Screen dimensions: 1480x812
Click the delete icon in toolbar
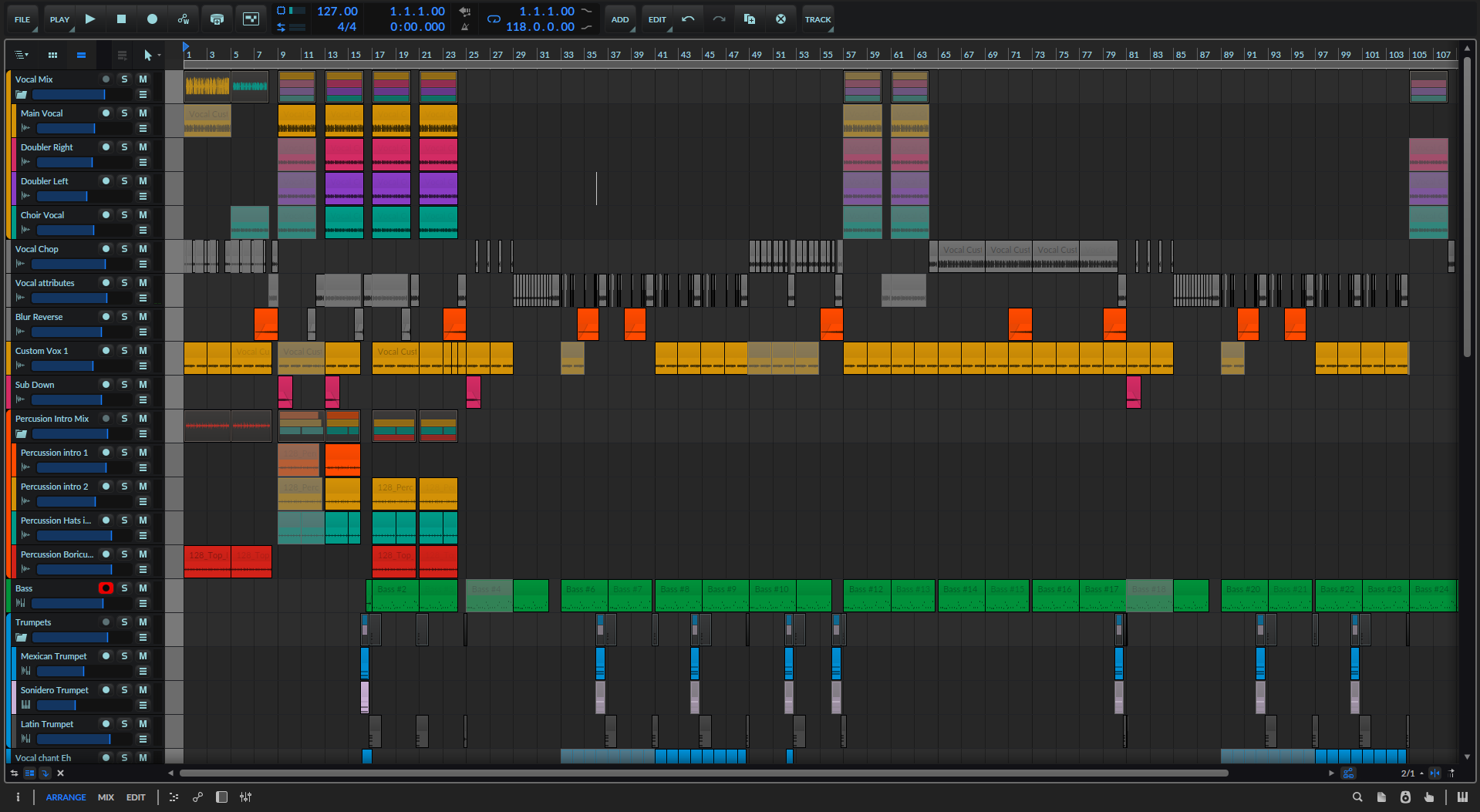tap(780, 19)
